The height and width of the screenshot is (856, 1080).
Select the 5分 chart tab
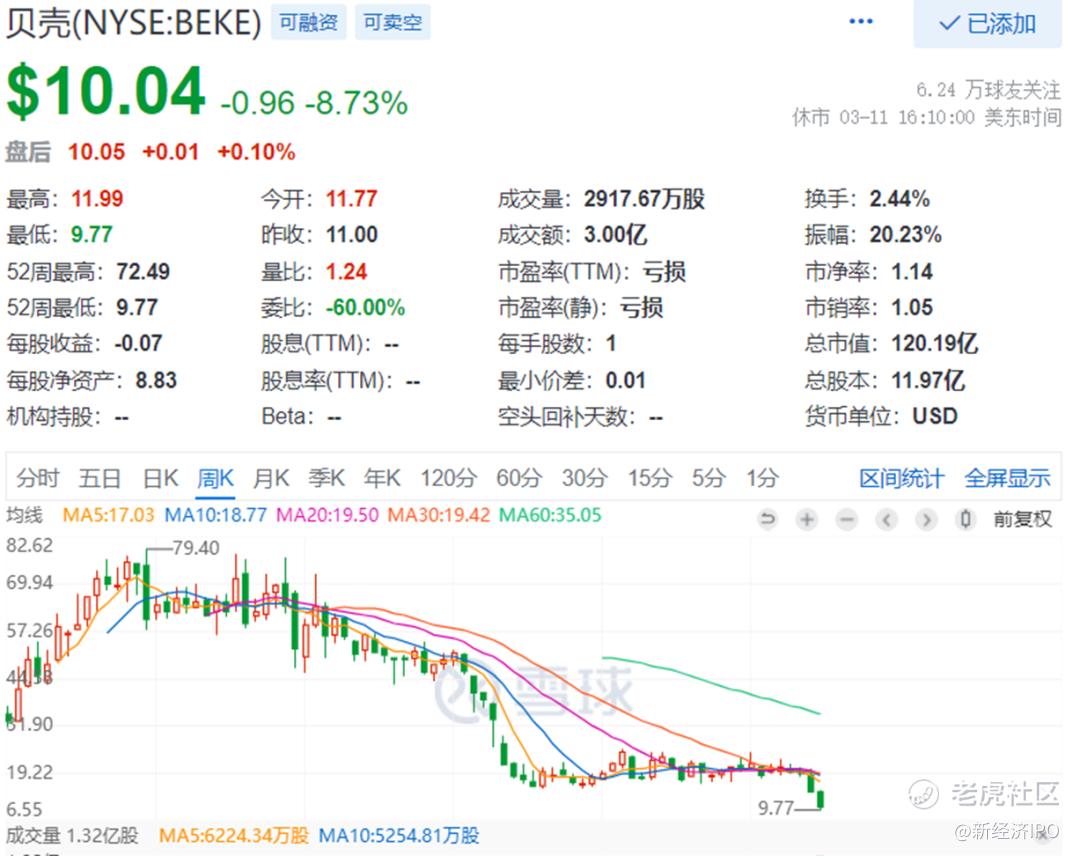tap(709, 478)
